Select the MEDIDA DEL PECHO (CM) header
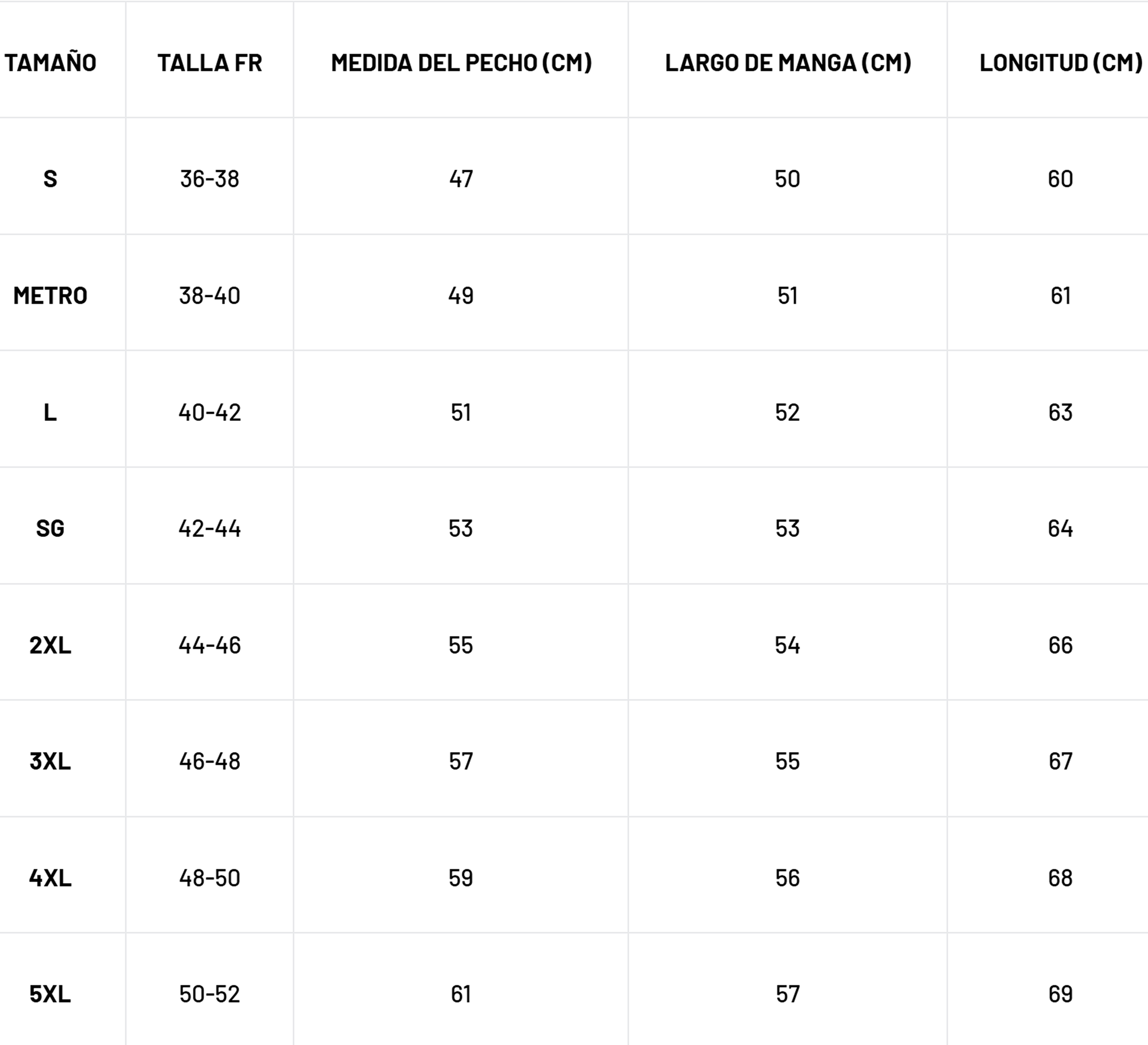The image size is (1148, 1045). click(461, 63)
